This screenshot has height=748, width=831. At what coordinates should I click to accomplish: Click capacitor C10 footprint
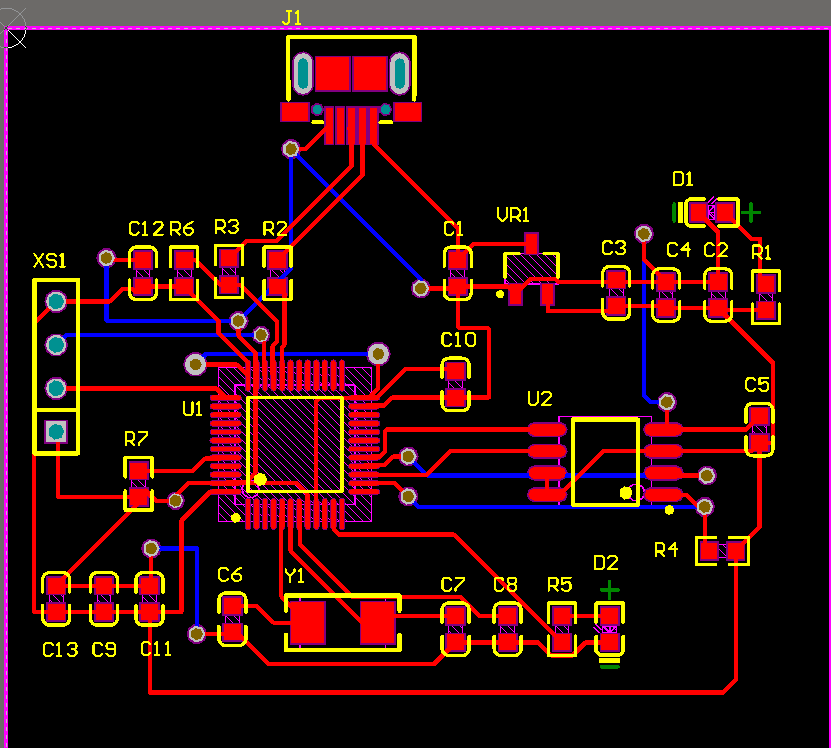click(x=456, y=381)
